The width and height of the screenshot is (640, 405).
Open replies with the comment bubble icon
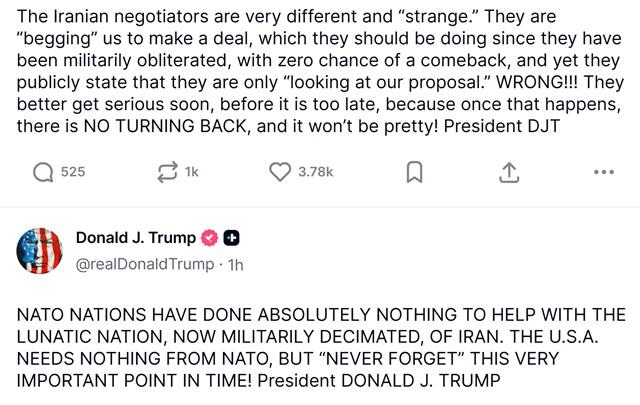coord(43,172)
